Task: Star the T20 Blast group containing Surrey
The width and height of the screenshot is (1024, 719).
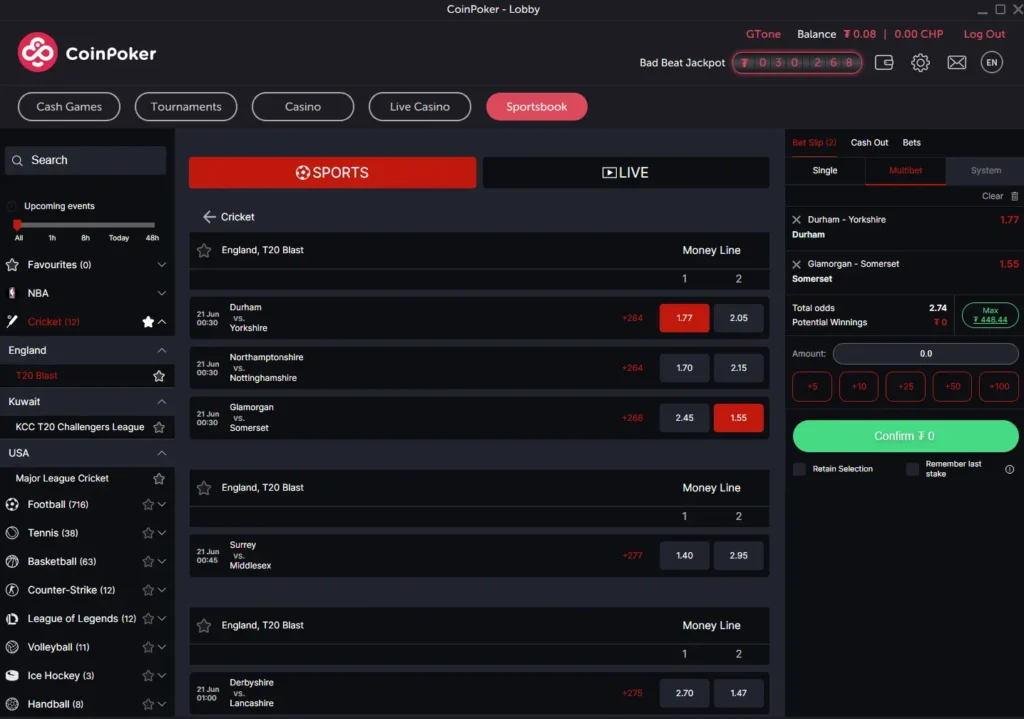Action: [204, 488]
